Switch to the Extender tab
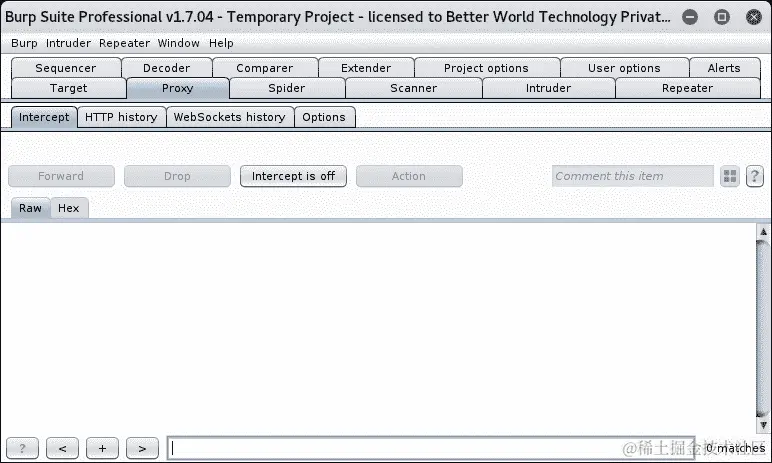772x463 pixels. 366,68
